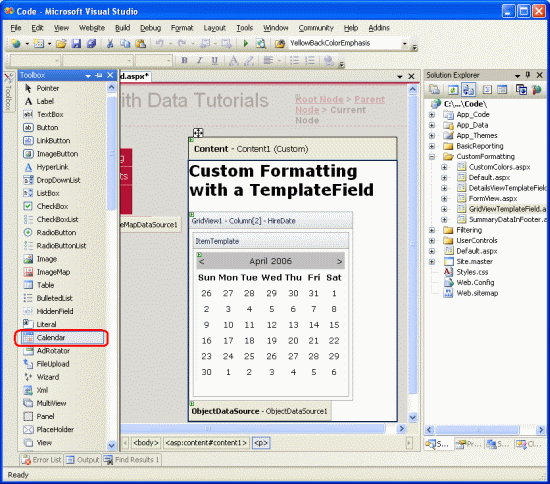This screenshot has height=484, width=550.
Task: Click the <body> tag navigator button
Action: click(x=146, y=443)
